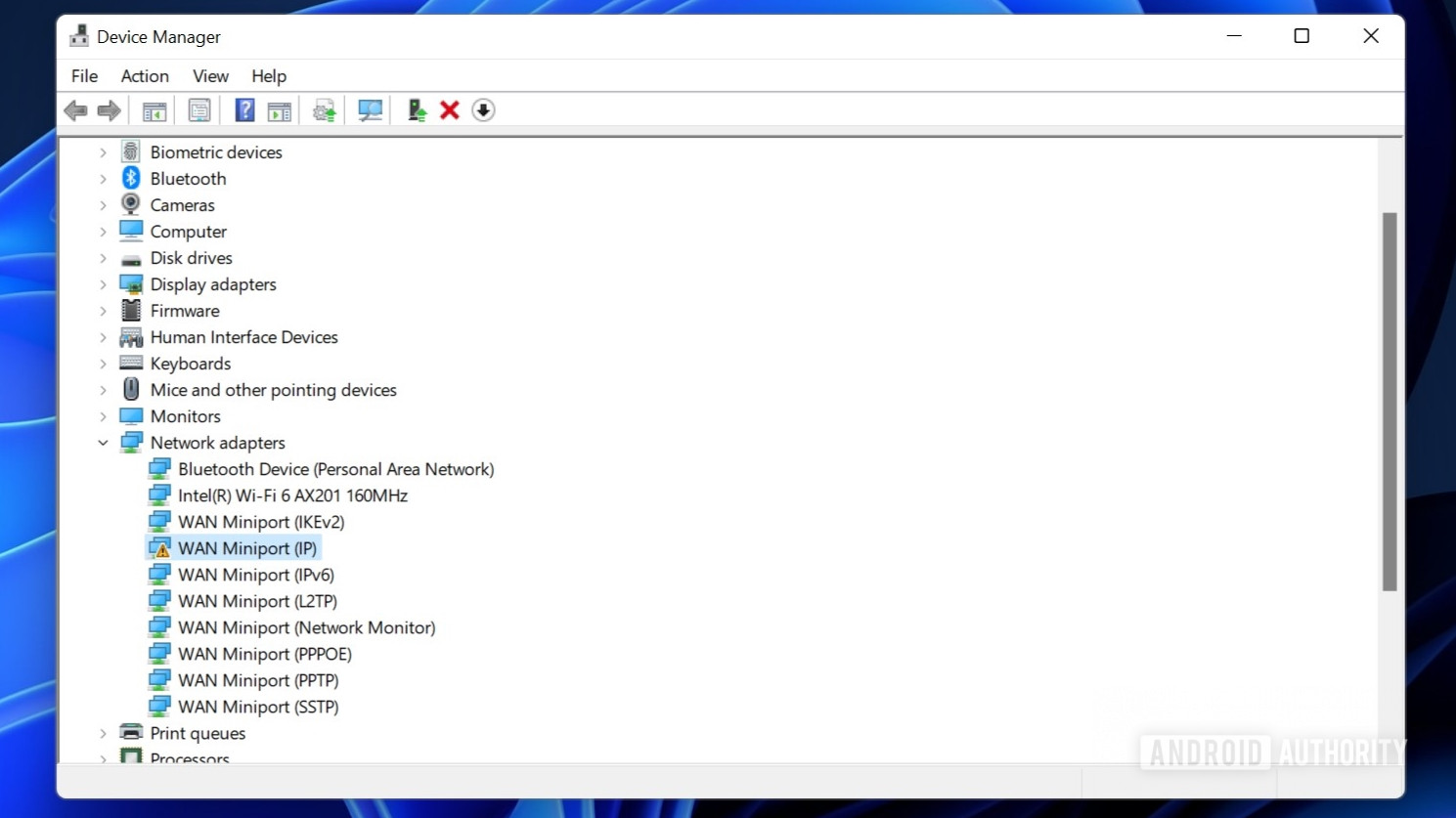Click the Show/Hide console tree toolbar icon
Image resolution: width=1456 pixels, height=818 pixels.
(x=153, y=109)
